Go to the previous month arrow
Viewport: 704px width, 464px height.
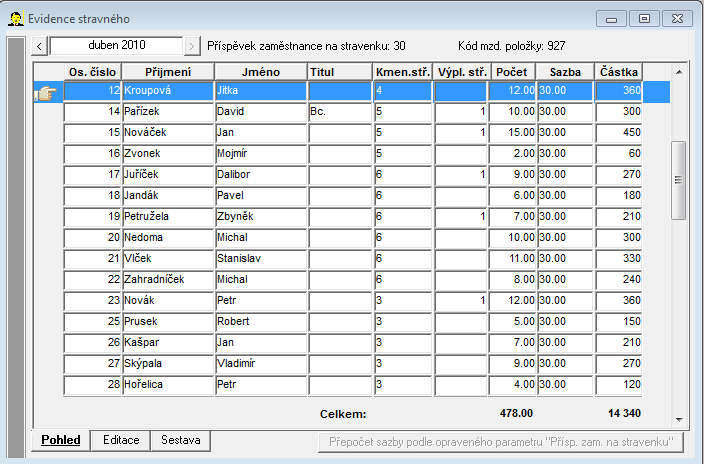40,46
